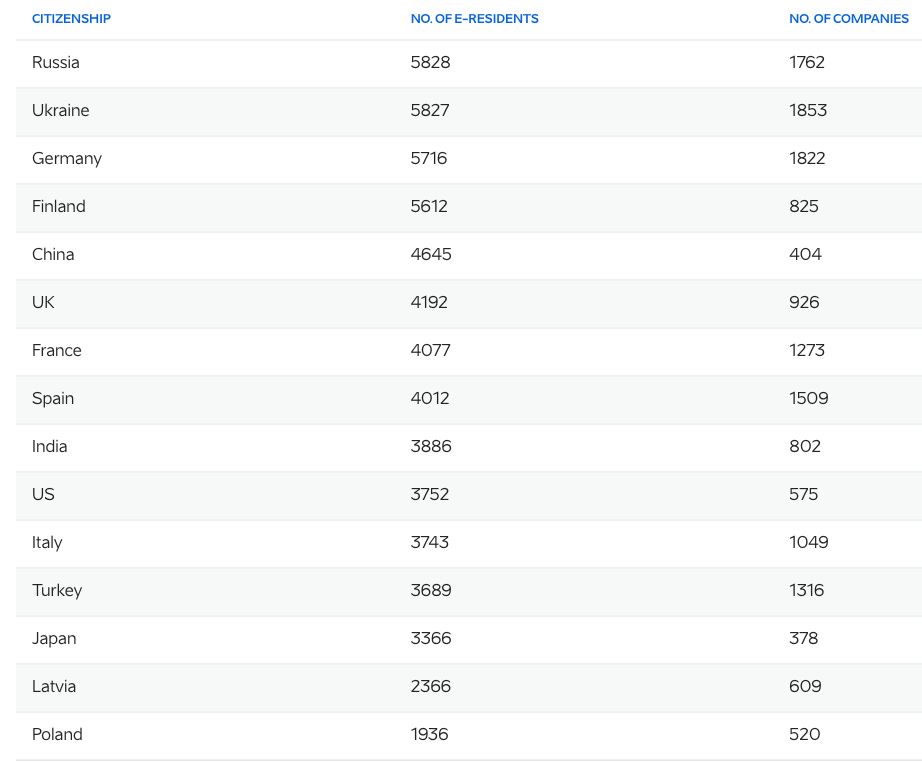Select the Russia row label

coord(56,62)
